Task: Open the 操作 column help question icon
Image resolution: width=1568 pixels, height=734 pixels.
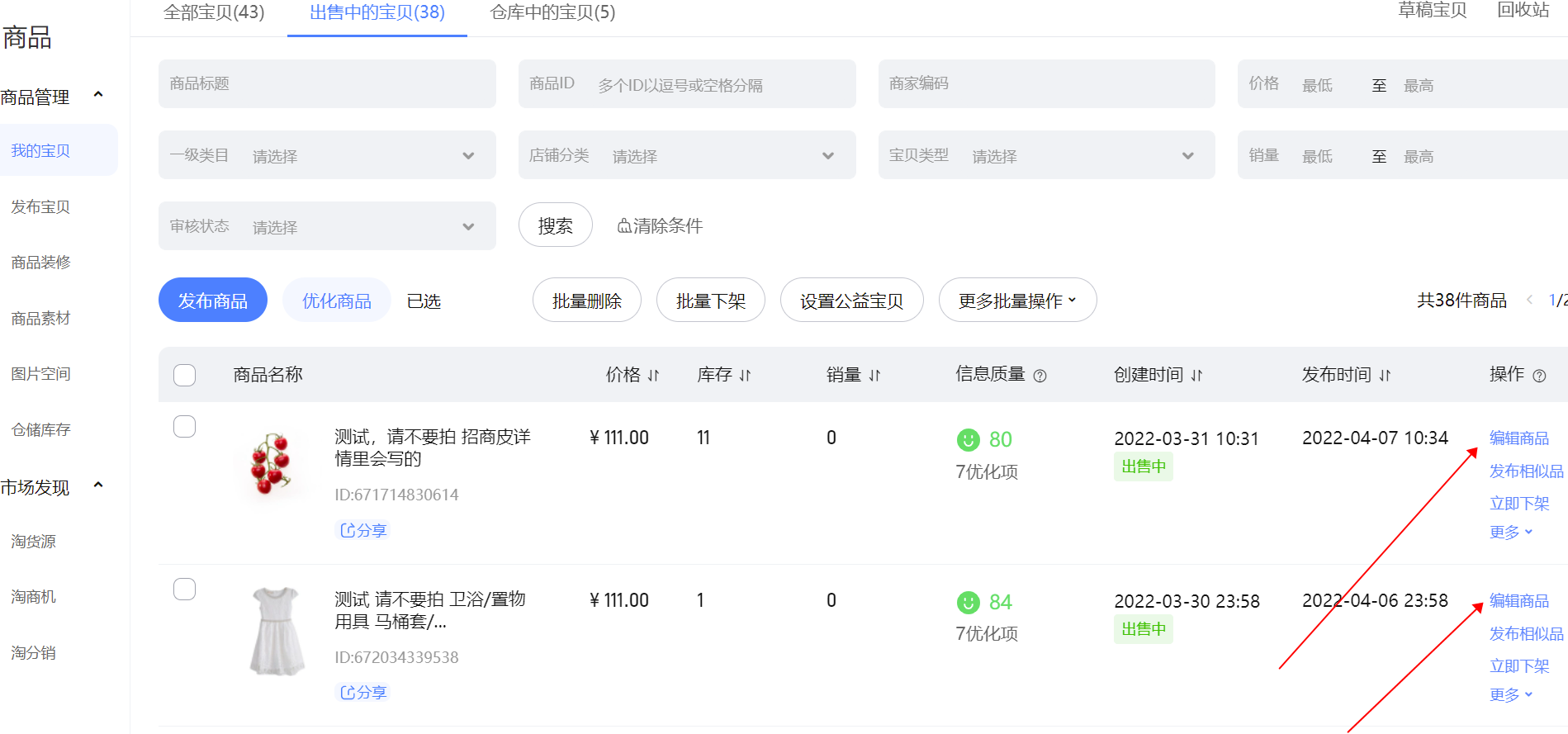Action: coord(1539,376)
